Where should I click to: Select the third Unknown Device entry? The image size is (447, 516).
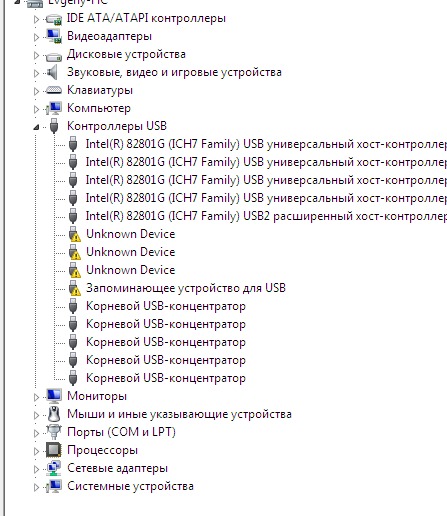coord(130,270)
